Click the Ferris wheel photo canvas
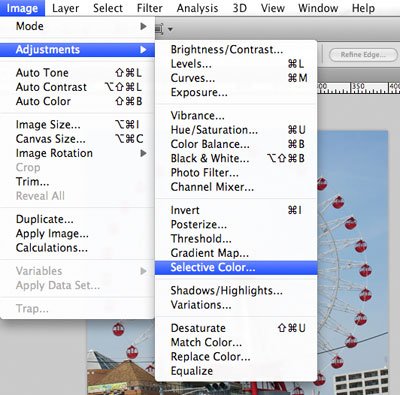The height and width of the screenshot is (395, 400). 353,263
